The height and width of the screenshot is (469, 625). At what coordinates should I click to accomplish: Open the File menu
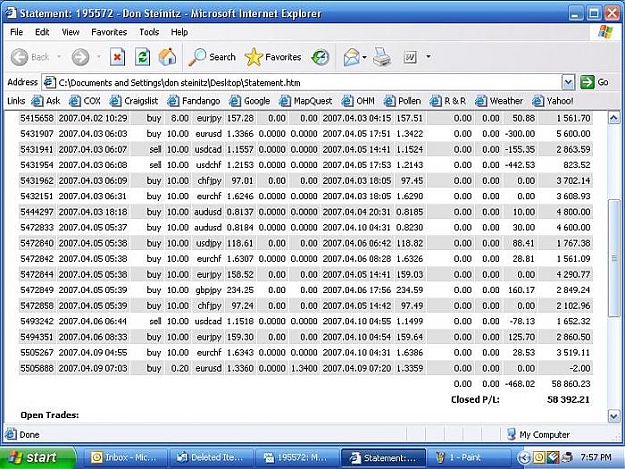pos(16,32)
